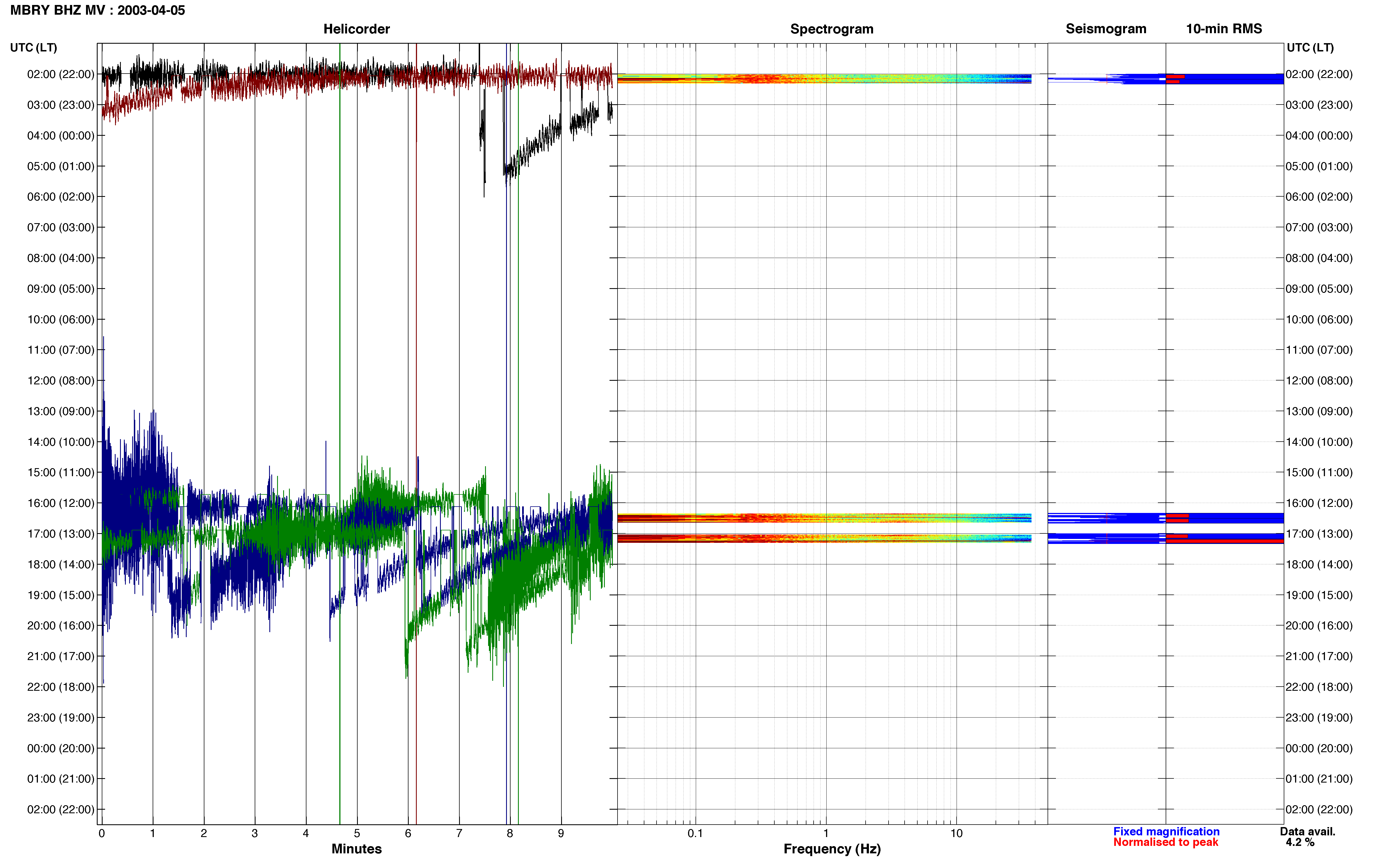Click the left UTC (LT) axis header
This screenshot has width=1388, height=868.
point(33,48)
